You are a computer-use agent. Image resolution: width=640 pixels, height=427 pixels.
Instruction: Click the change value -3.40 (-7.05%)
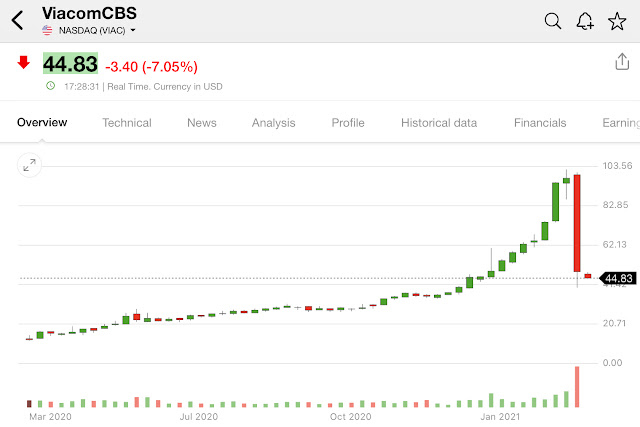click(151, 67)
